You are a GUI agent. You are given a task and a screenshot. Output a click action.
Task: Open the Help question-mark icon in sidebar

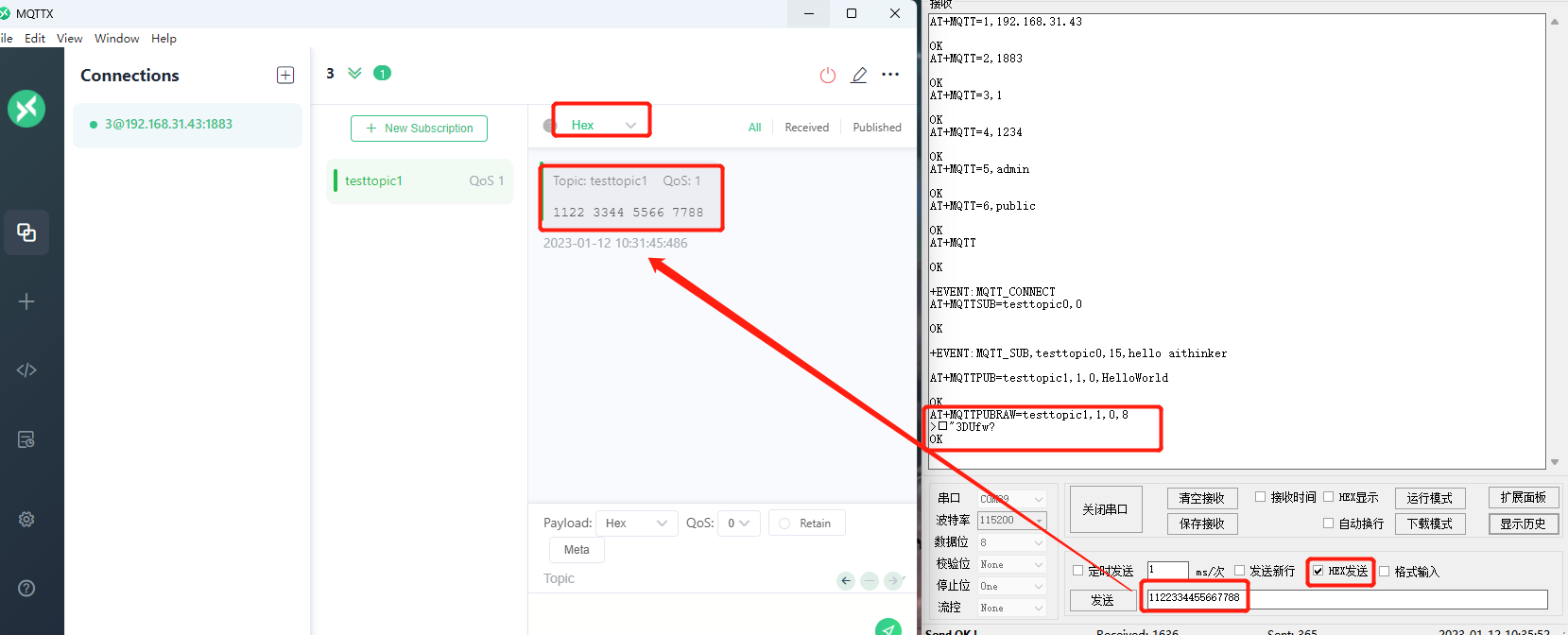[x=26, y=588]
